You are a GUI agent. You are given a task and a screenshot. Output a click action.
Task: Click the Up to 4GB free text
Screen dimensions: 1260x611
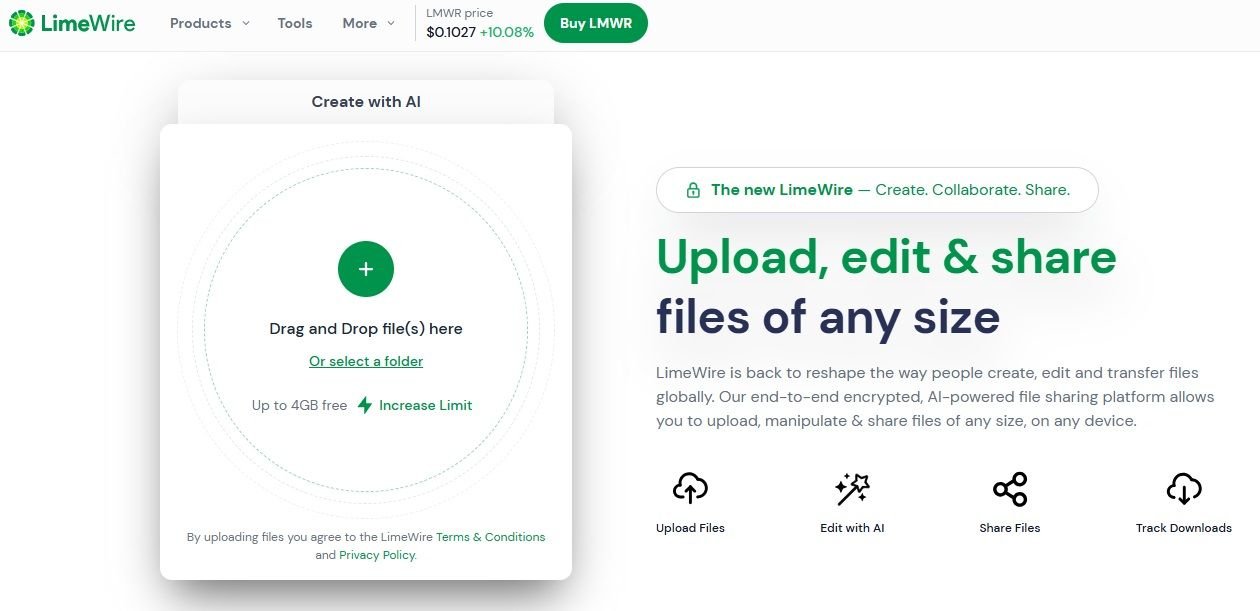pos(300,405)
